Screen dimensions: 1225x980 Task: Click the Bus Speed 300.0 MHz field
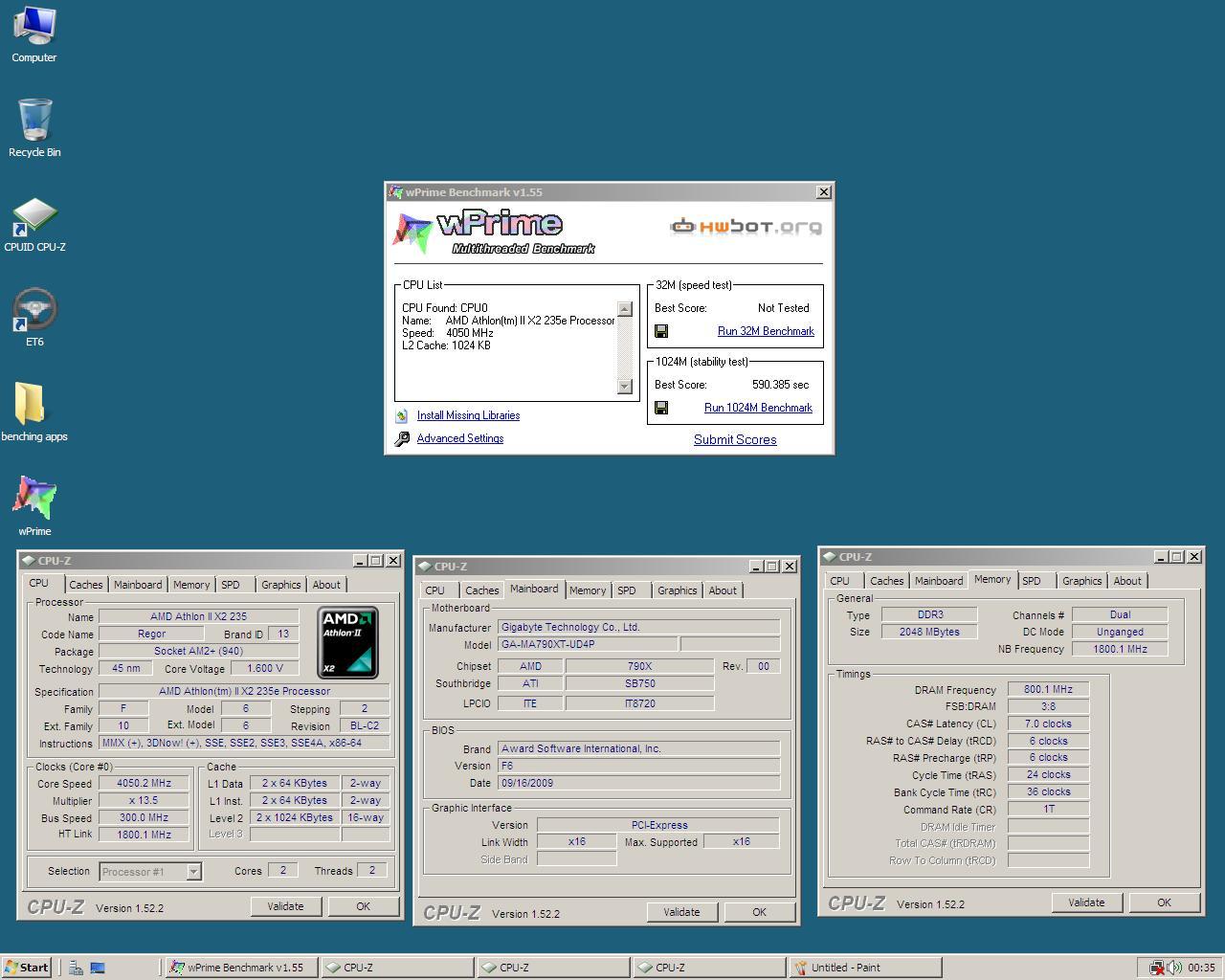point(145,817)
